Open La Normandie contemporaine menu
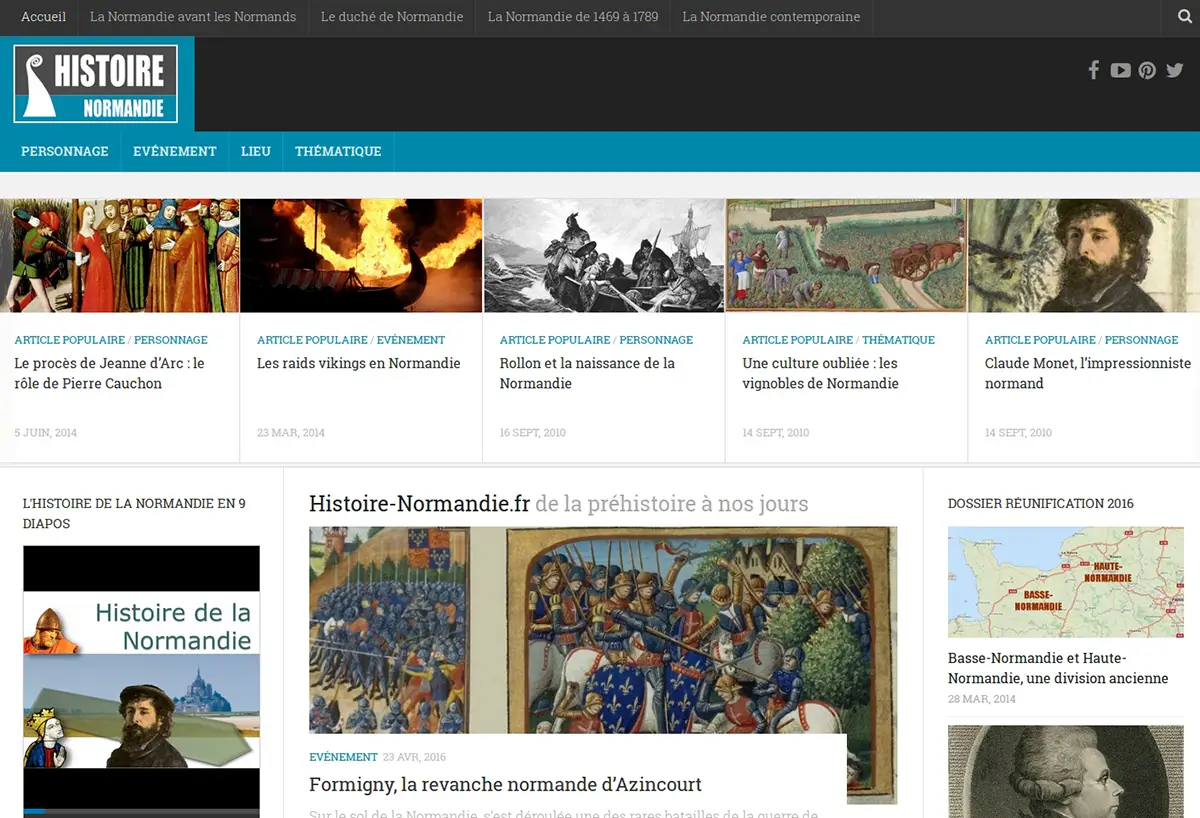The height and width of the screenshot is (818, 1200). 771,17
